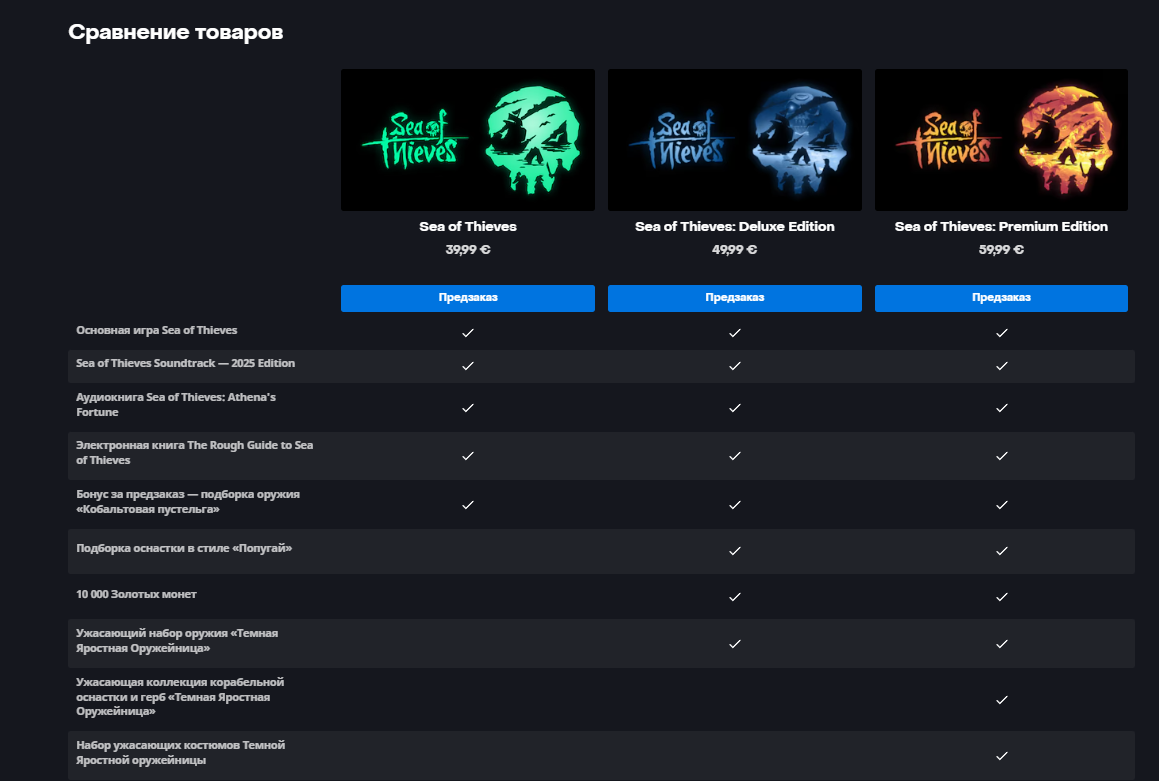Click the Sea of Thieves: Premium Edition title
1159x781 pixels.
tap(1002, 226)
